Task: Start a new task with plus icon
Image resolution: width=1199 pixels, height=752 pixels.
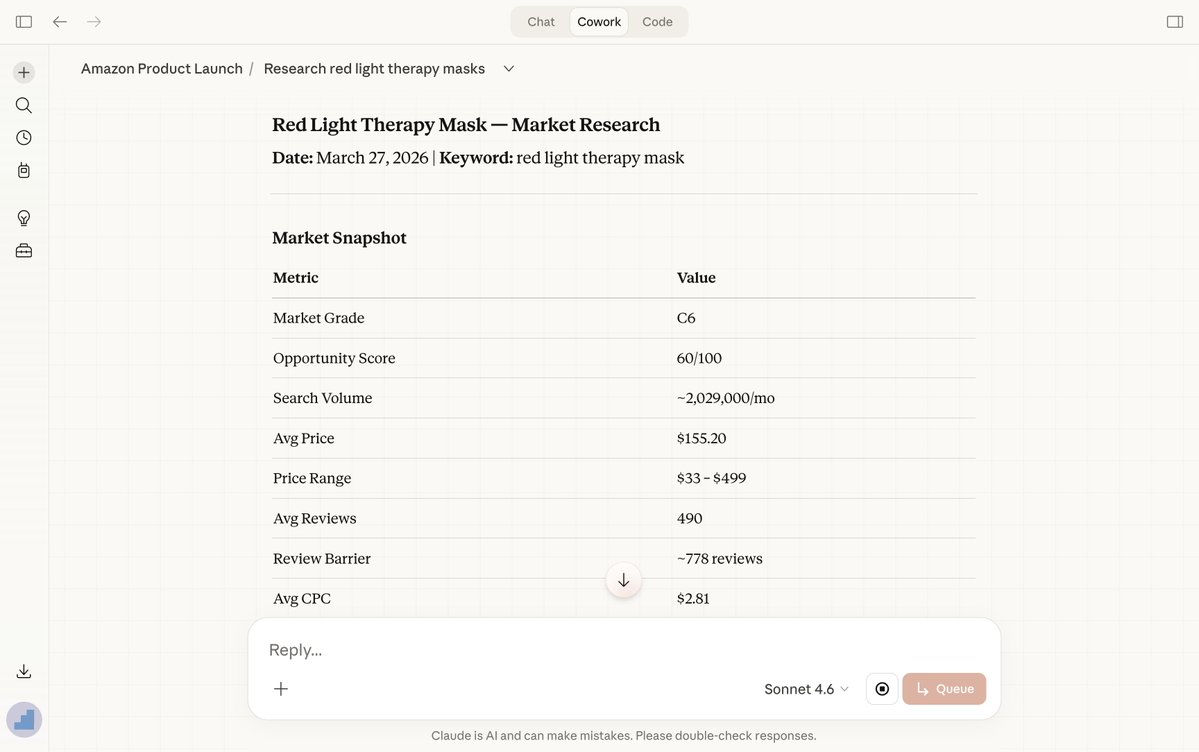Action: click(x=24, y=73)
